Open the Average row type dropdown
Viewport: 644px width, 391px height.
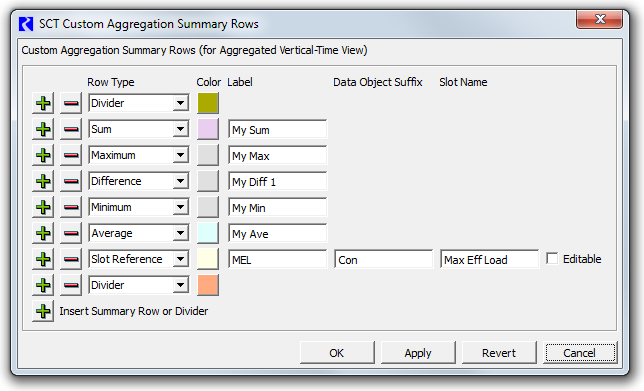pyautogui.click(x=180, y=233)
